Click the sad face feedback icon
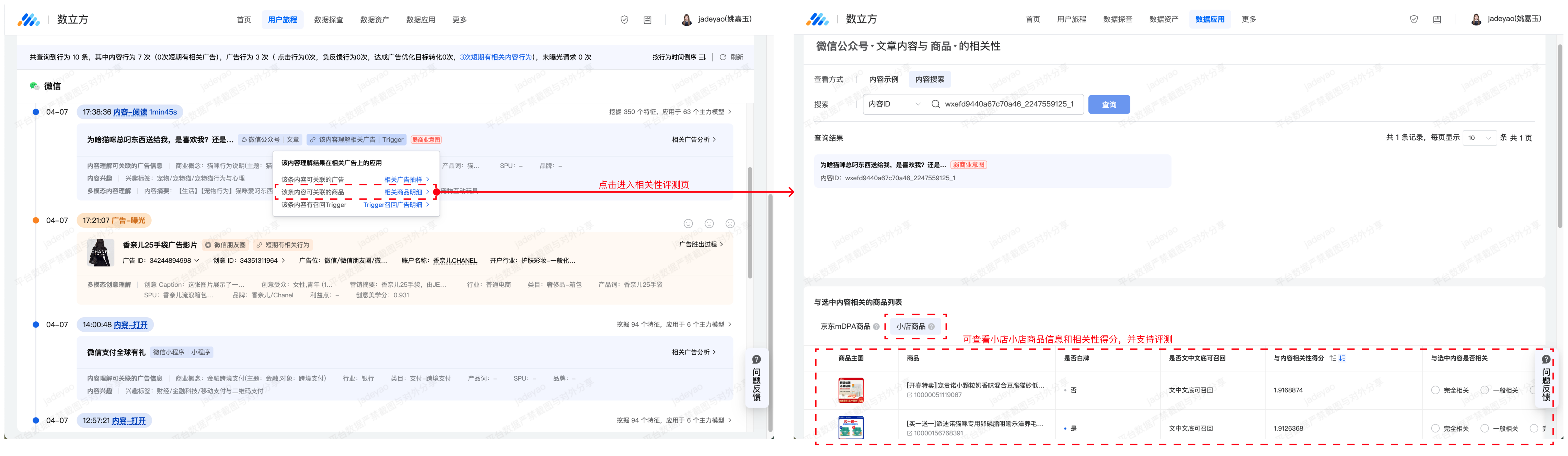 click(730, 224)
